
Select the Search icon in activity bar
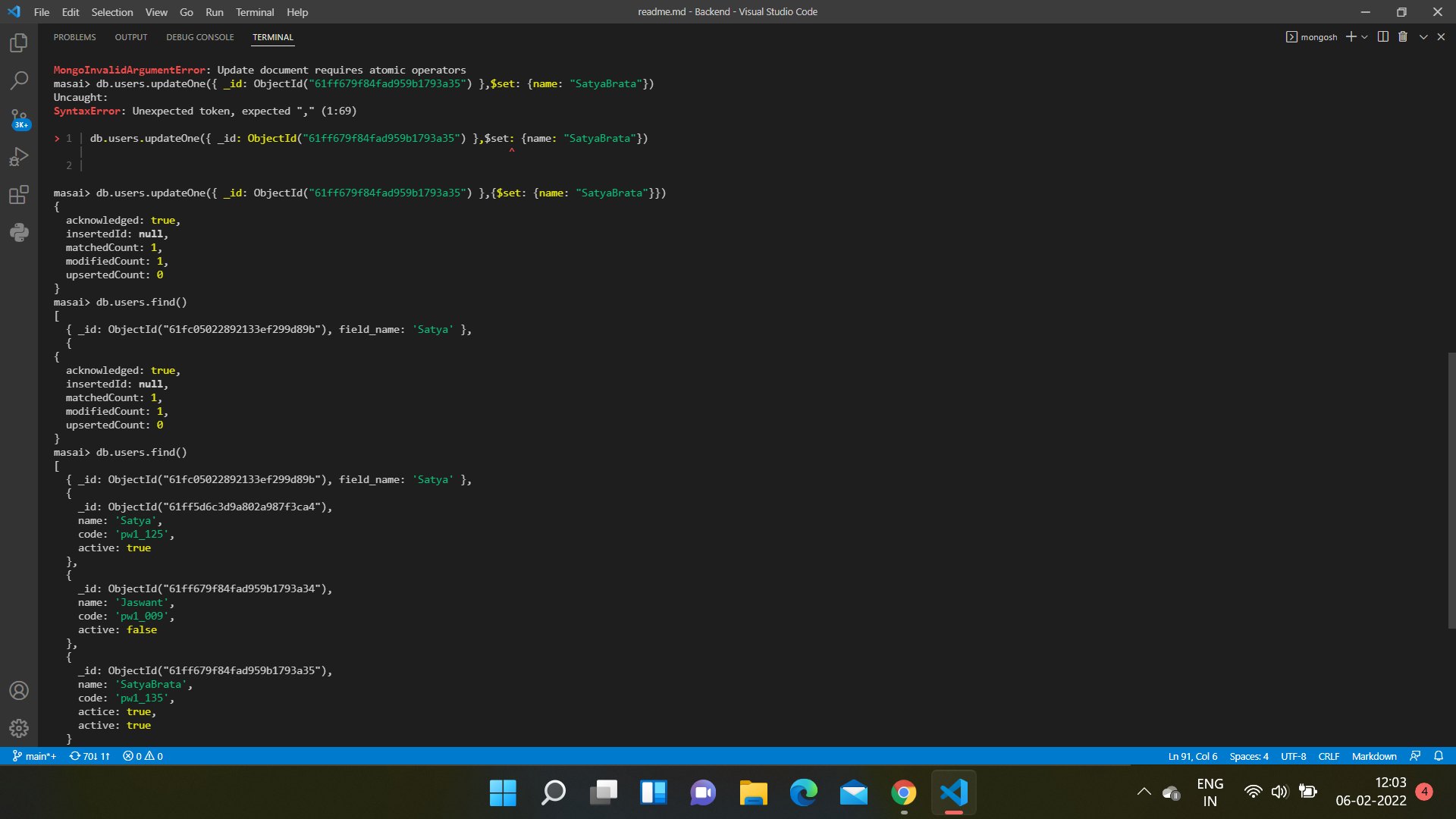(18, 80)
